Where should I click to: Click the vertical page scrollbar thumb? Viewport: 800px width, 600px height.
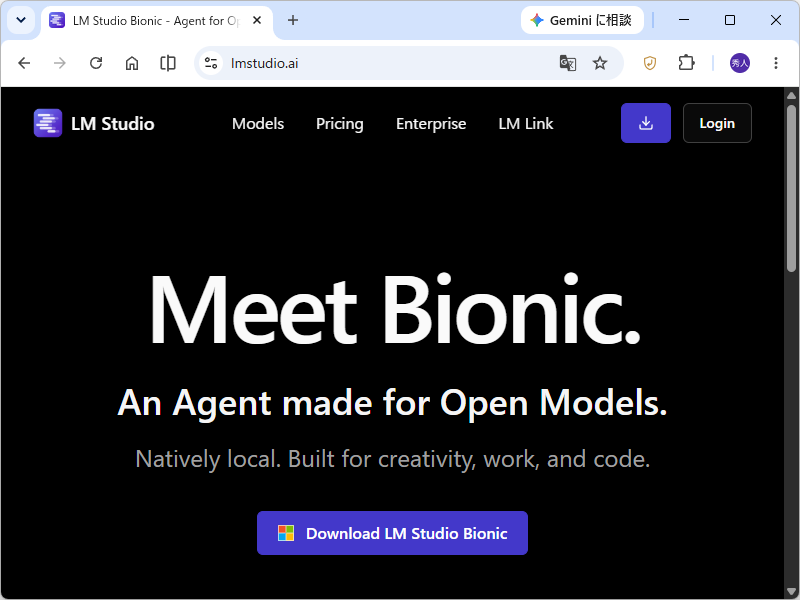(791, 189)
